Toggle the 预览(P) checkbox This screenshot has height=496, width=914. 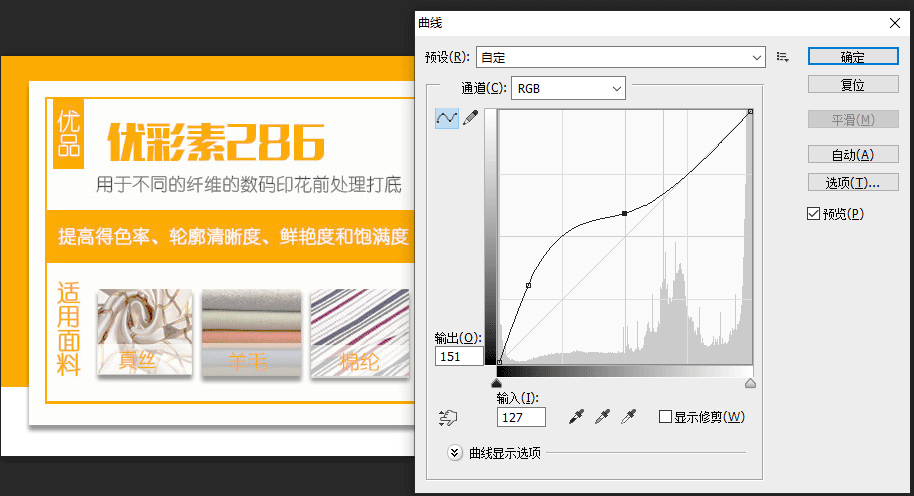(x=814, y=214)
